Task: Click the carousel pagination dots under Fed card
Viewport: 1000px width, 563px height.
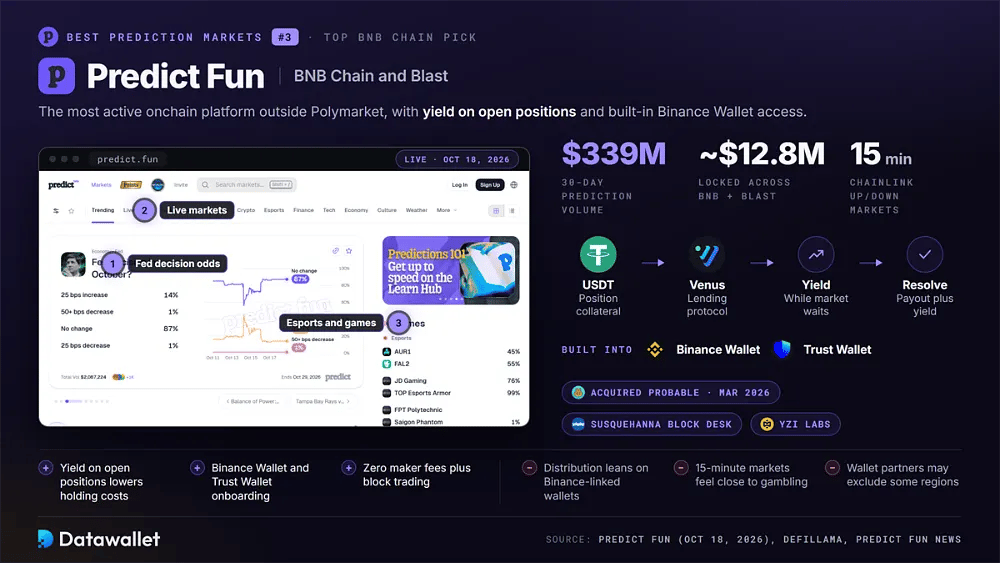Action: coord(82,402)
